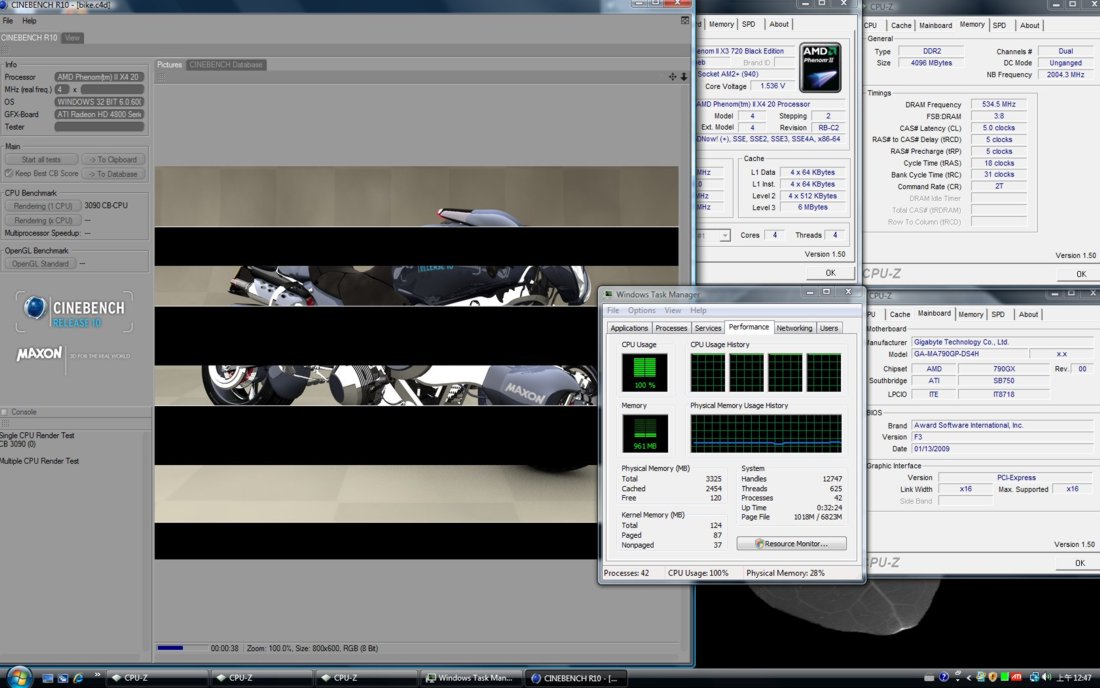Screen dimensions: 1100x688
Task: Click Rendering (x CPU) button
Action: tap(43, 220)
